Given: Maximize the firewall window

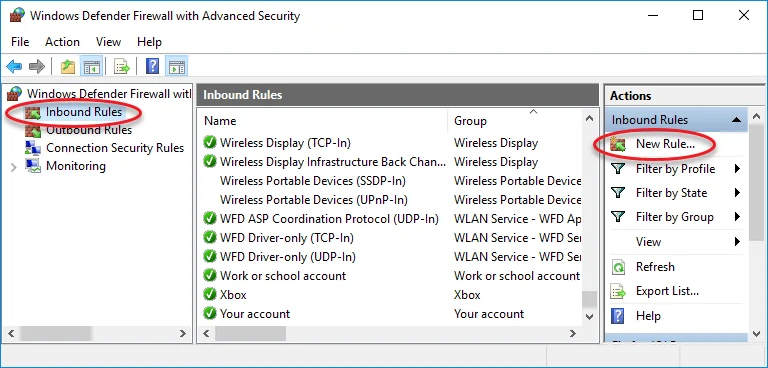Looking at the screenshot, I should point(698,15).
